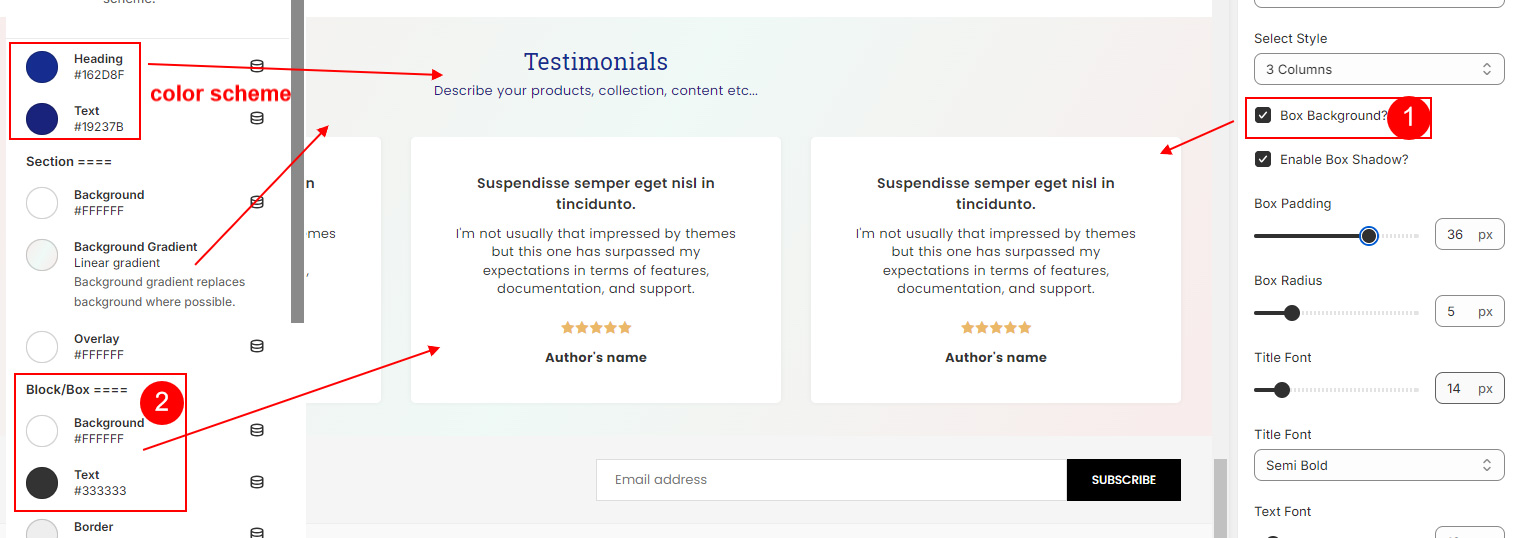
Task: Click database icon beside Overlay color
Action: pos(257,346)
